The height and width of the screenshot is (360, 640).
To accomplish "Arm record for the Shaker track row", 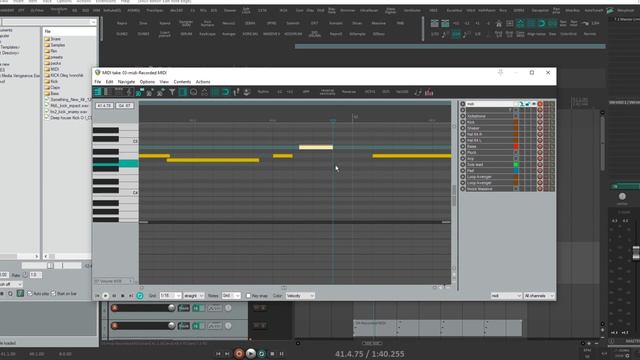I will [x=540, y=128].
